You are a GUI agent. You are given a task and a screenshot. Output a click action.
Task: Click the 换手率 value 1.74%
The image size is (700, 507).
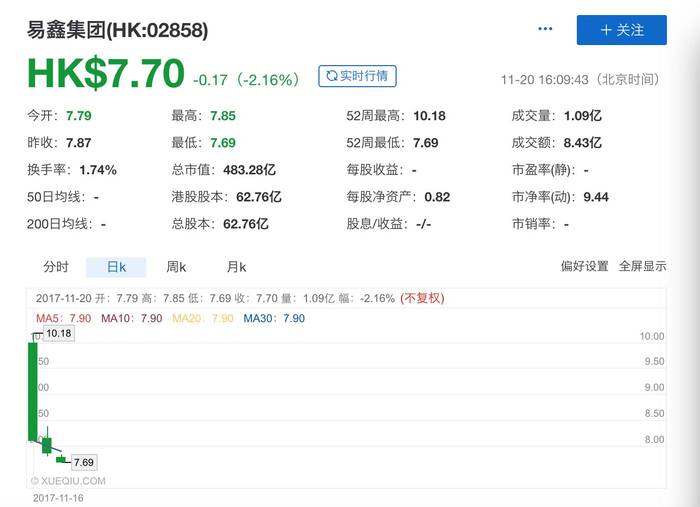click(x=98, y=170)
